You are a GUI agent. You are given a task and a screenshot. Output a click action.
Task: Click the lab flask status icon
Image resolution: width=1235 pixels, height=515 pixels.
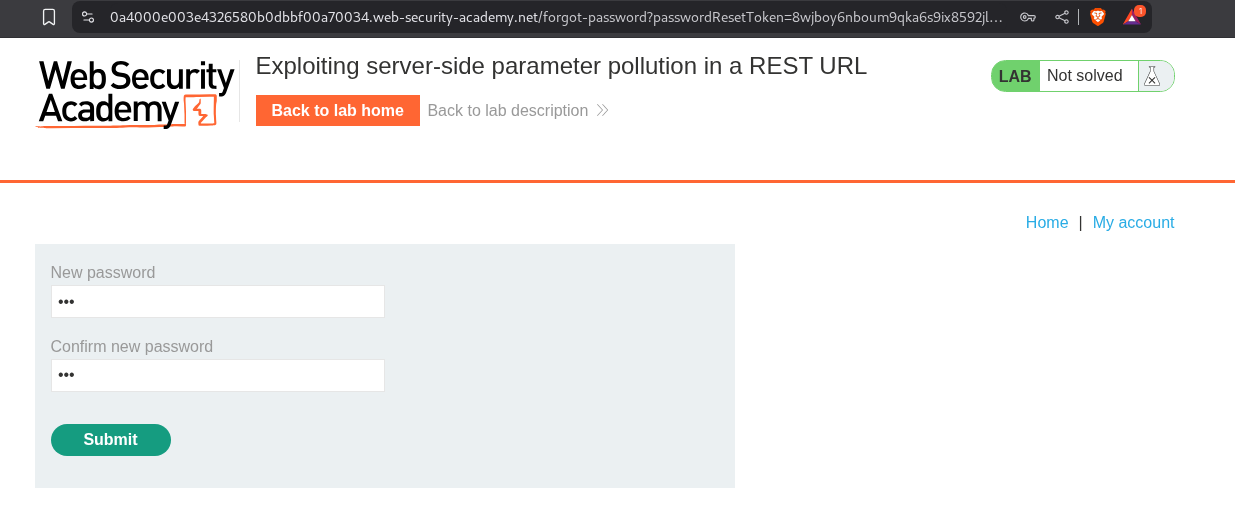(1153, 77)
